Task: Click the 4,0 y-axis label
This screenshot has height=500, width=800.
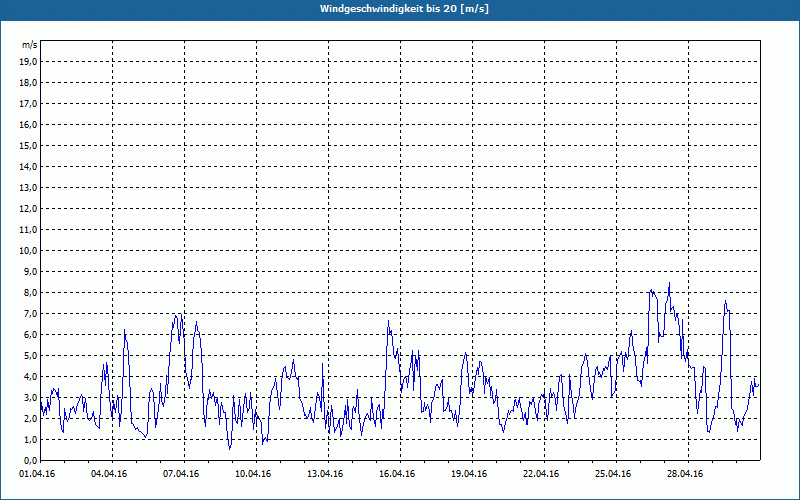Action: point(30,377)
